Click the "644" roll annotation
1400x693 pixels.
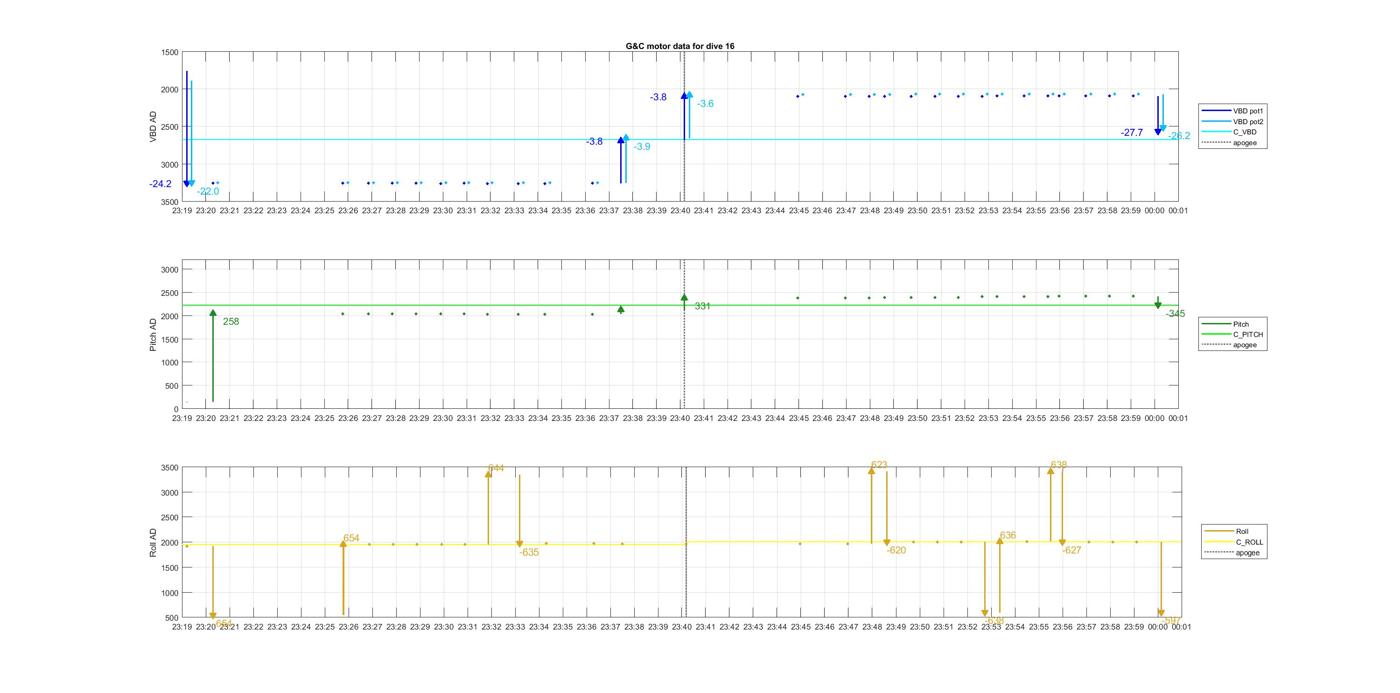pos(496,468)
